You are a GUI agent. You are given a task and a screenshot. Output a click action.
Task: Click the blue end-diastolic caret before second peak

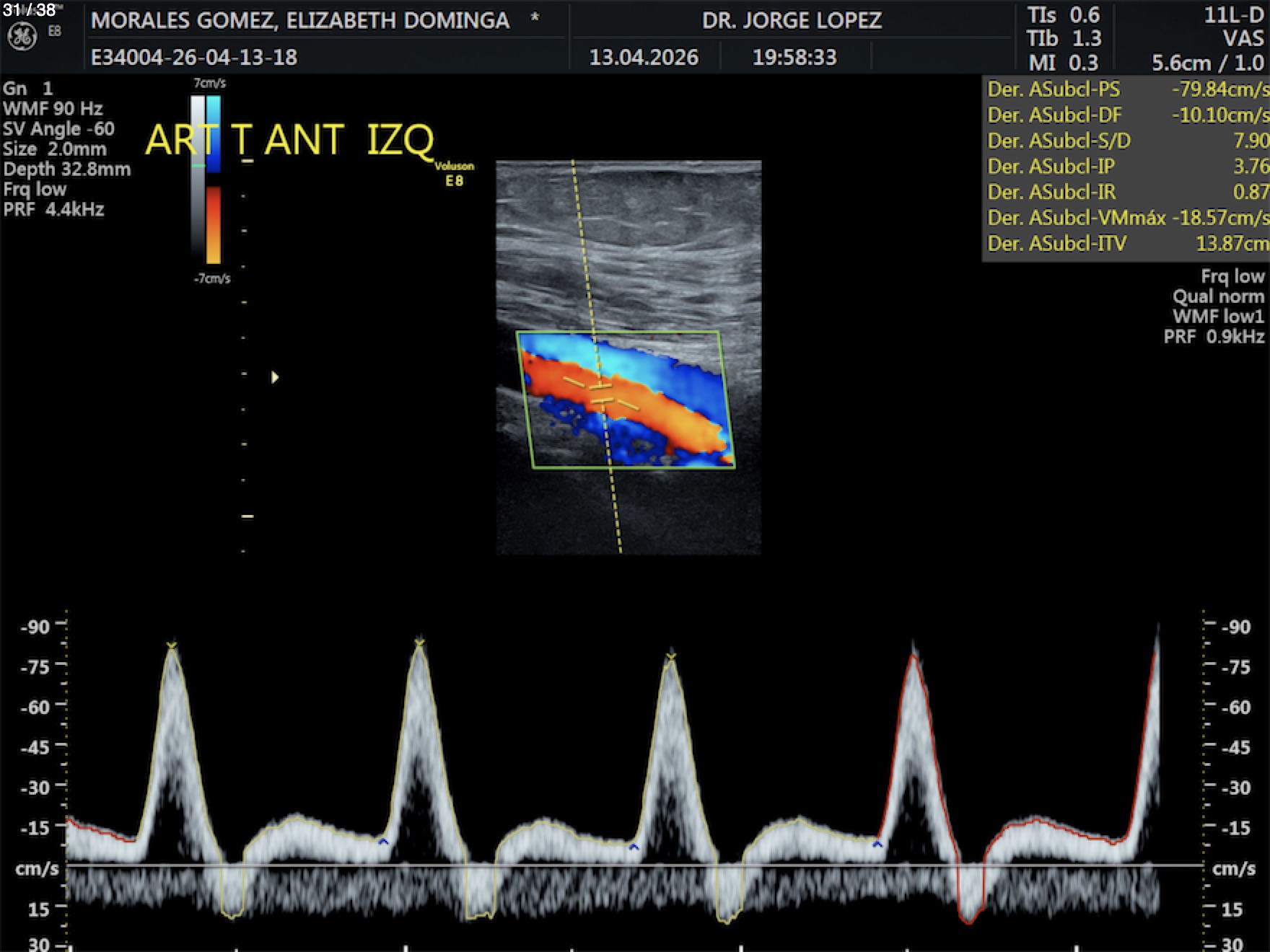[x=383, y=842]
